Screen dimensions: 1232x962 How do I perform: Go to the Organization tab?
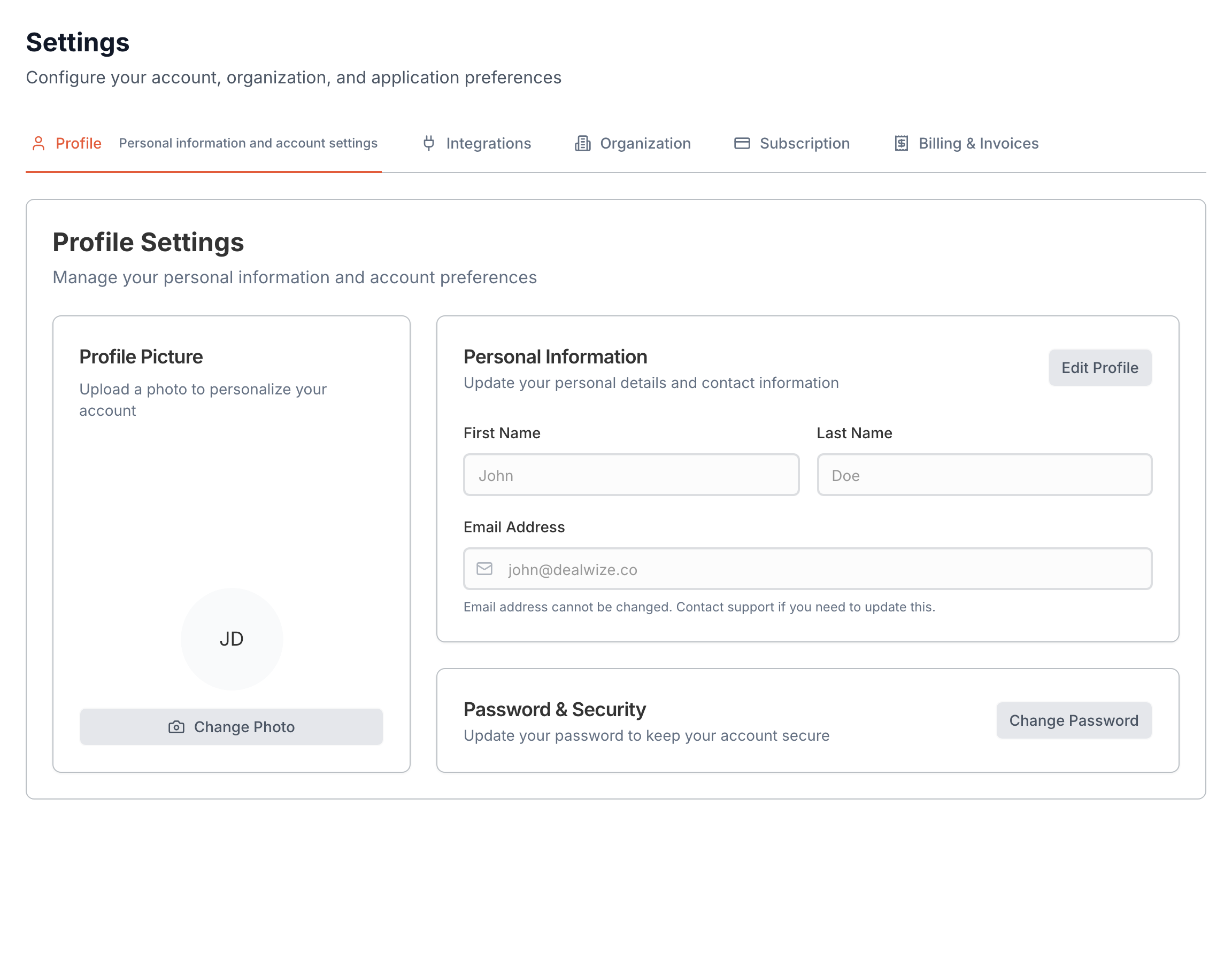[633, 143]
